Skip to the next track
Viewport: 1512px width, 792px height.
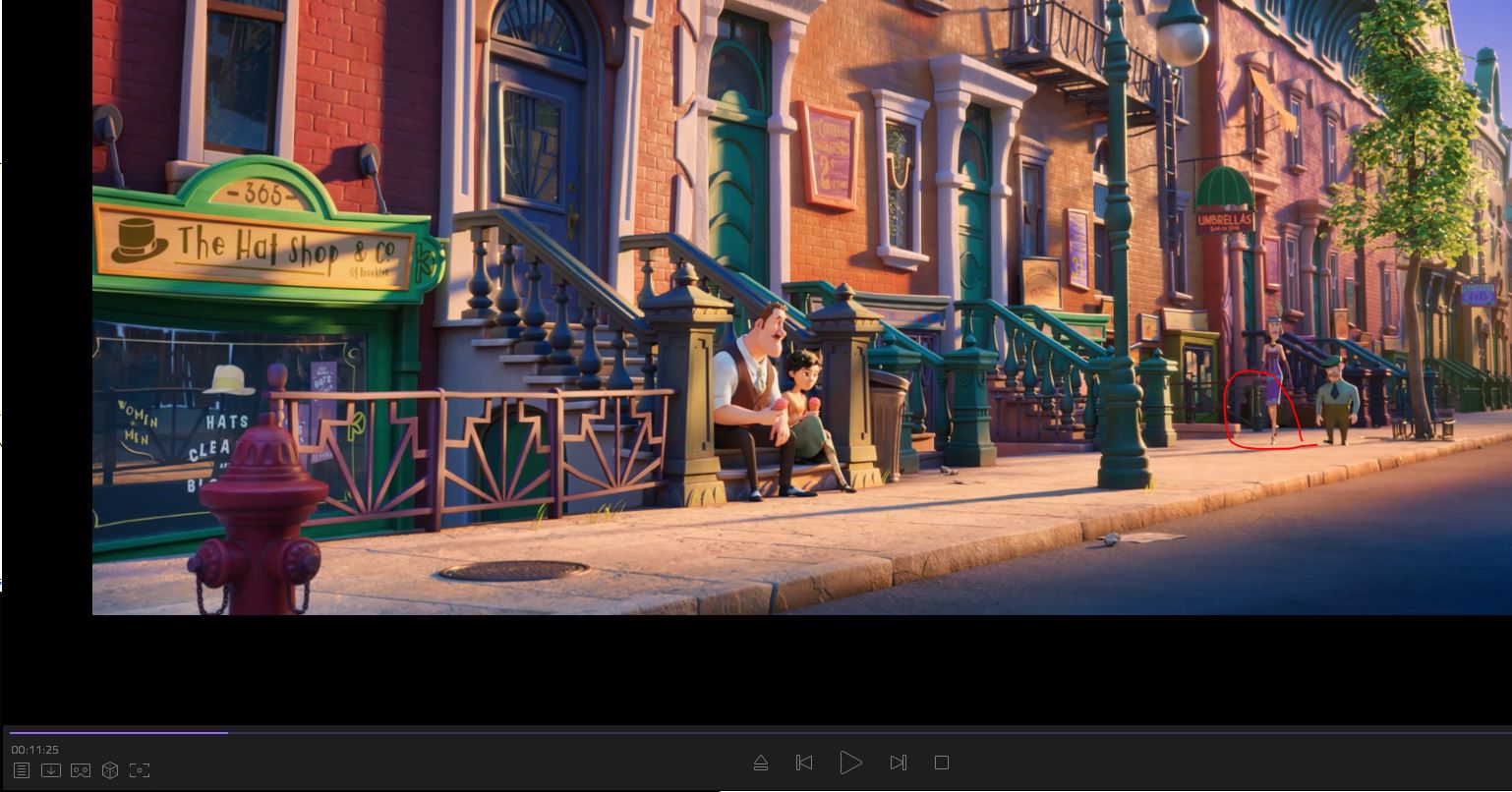[898, 763]
